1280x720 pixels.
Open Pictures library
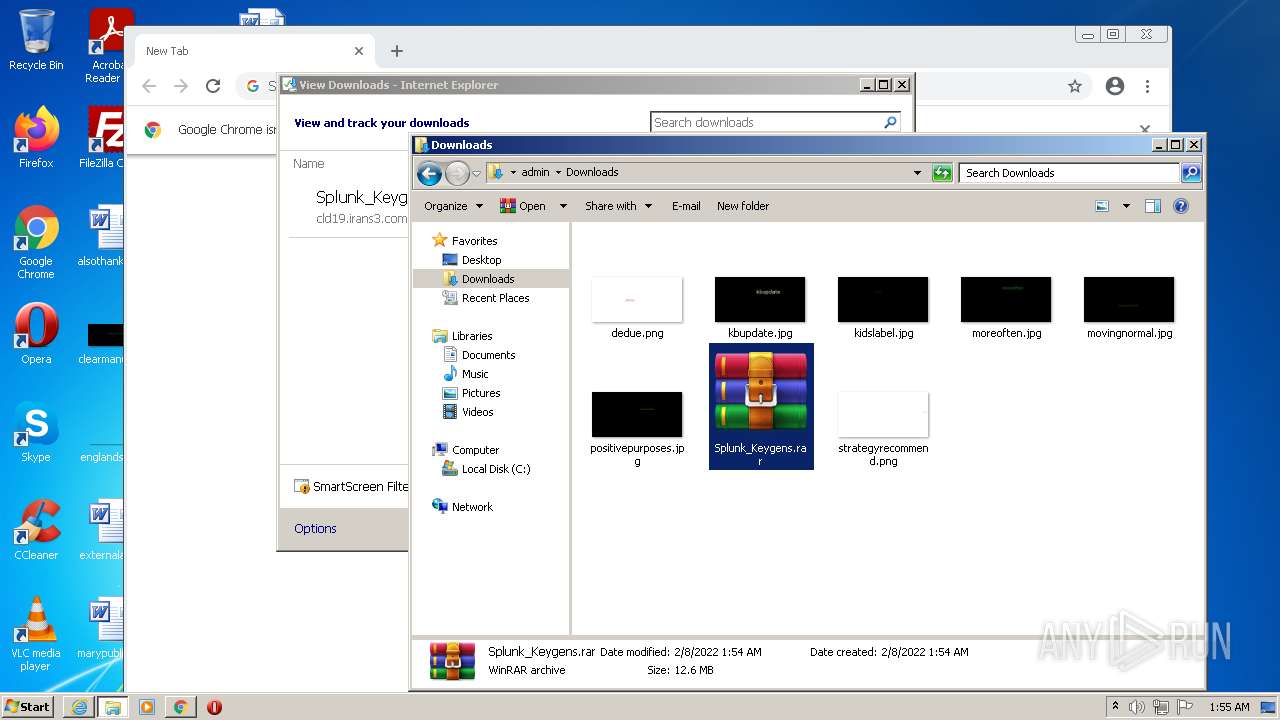pyautogui.click(x=471, y=393)
